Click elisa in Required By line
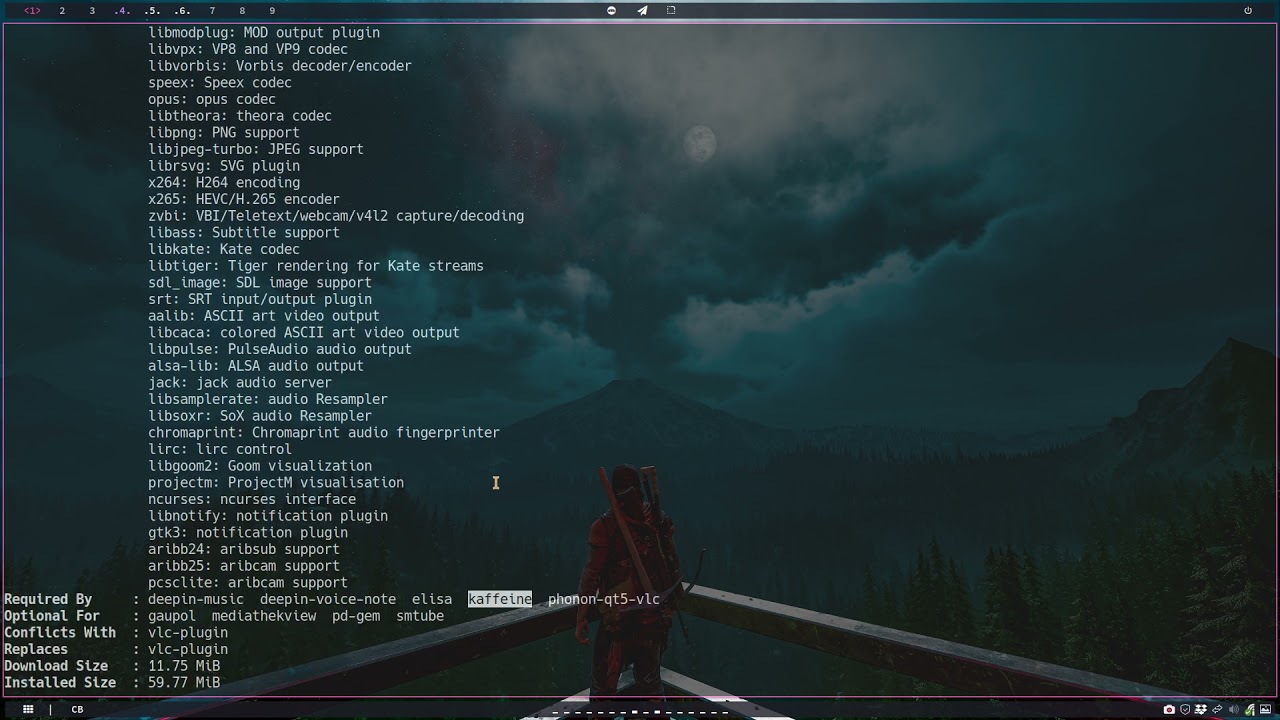Viewport: 1280px width, 720px height. 432,599
